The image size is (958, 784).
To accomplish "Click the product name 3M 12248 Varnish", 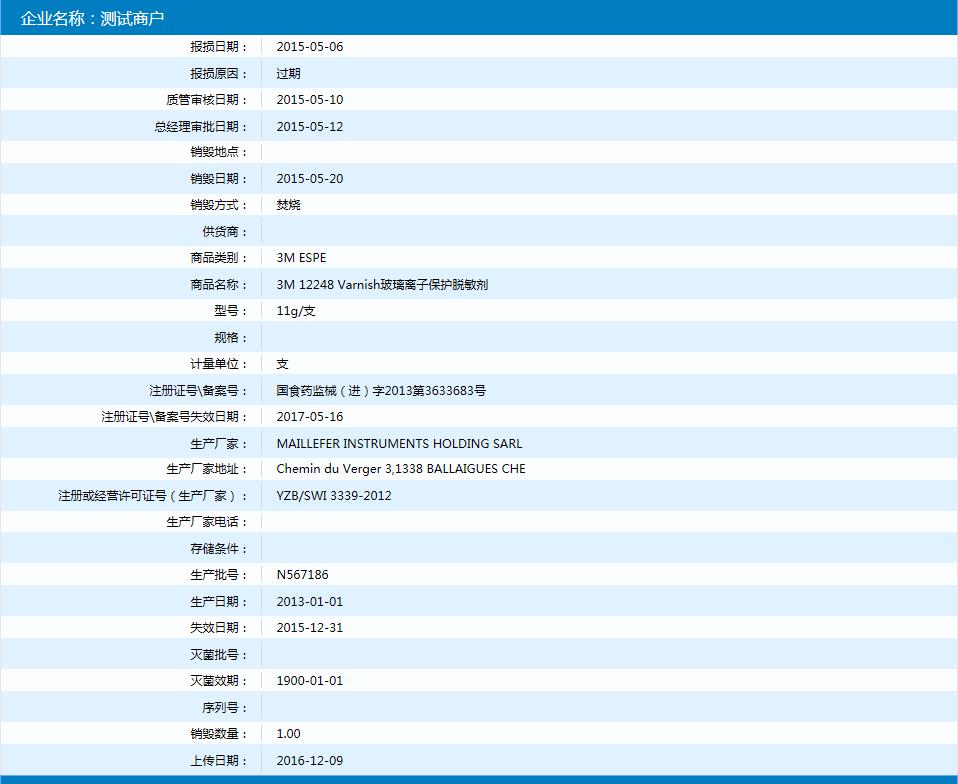I will [x=327, y=284].
